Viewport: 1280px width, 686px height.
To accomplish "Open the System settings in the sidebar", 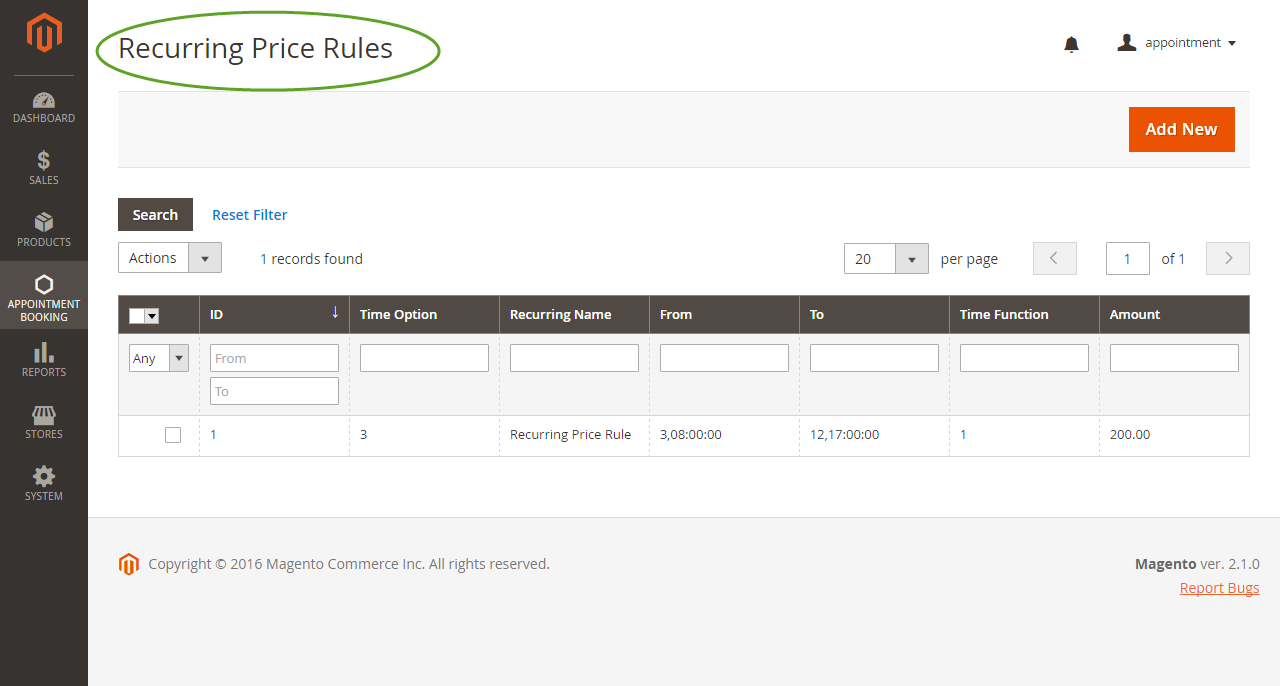I will pos(44,484).
